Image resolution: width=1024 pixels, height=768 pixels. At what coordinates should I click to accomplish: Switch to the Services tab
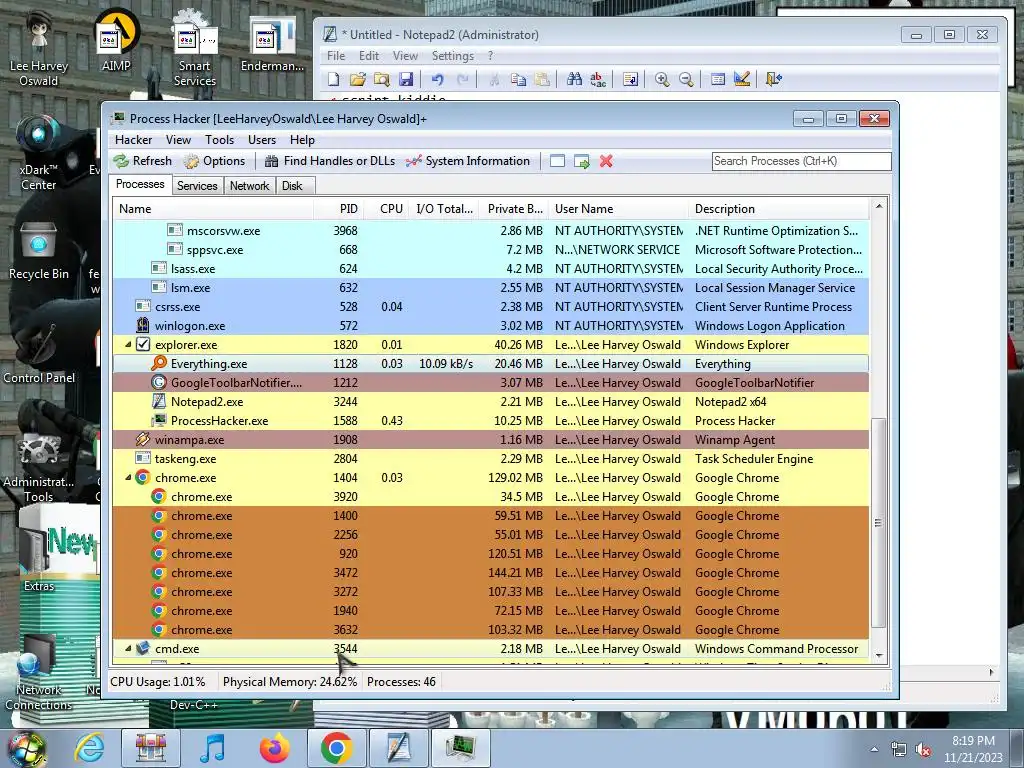(197, 186)
